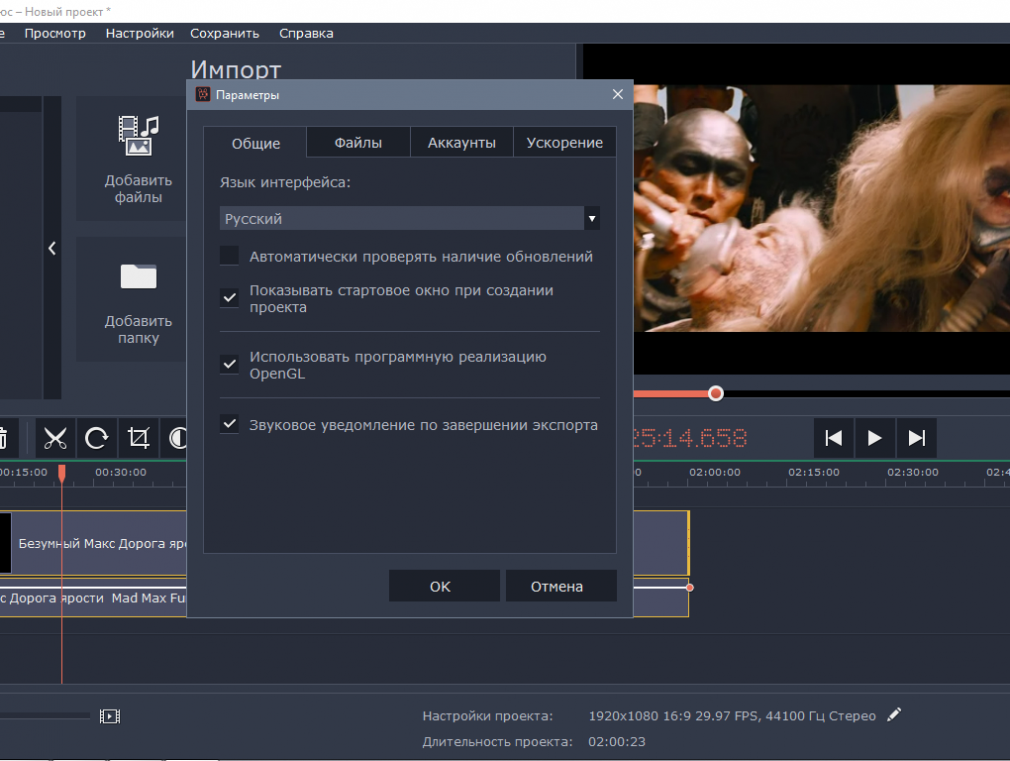Click the Отмена button
The width and height of the screenshot is (1010, 761).
561,586
